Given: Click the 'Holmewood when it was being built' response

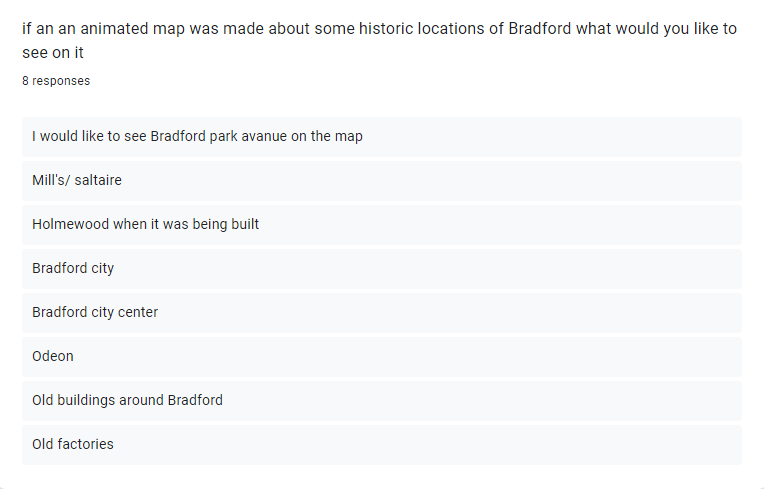Looking at the screenshot, I should tap(382, 225).
